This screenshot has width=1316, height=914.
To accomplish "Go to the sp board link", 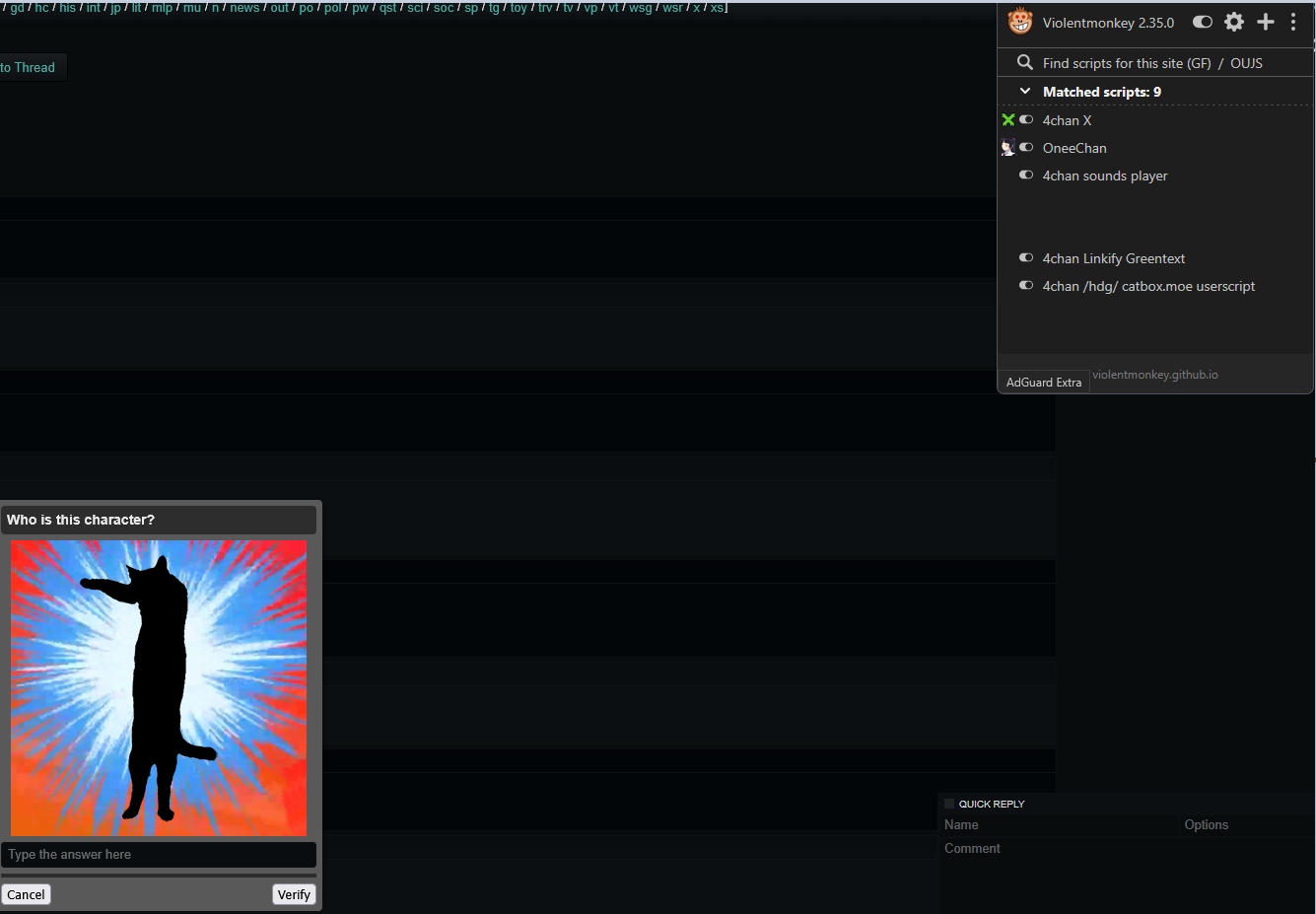I will coord(471,8).
